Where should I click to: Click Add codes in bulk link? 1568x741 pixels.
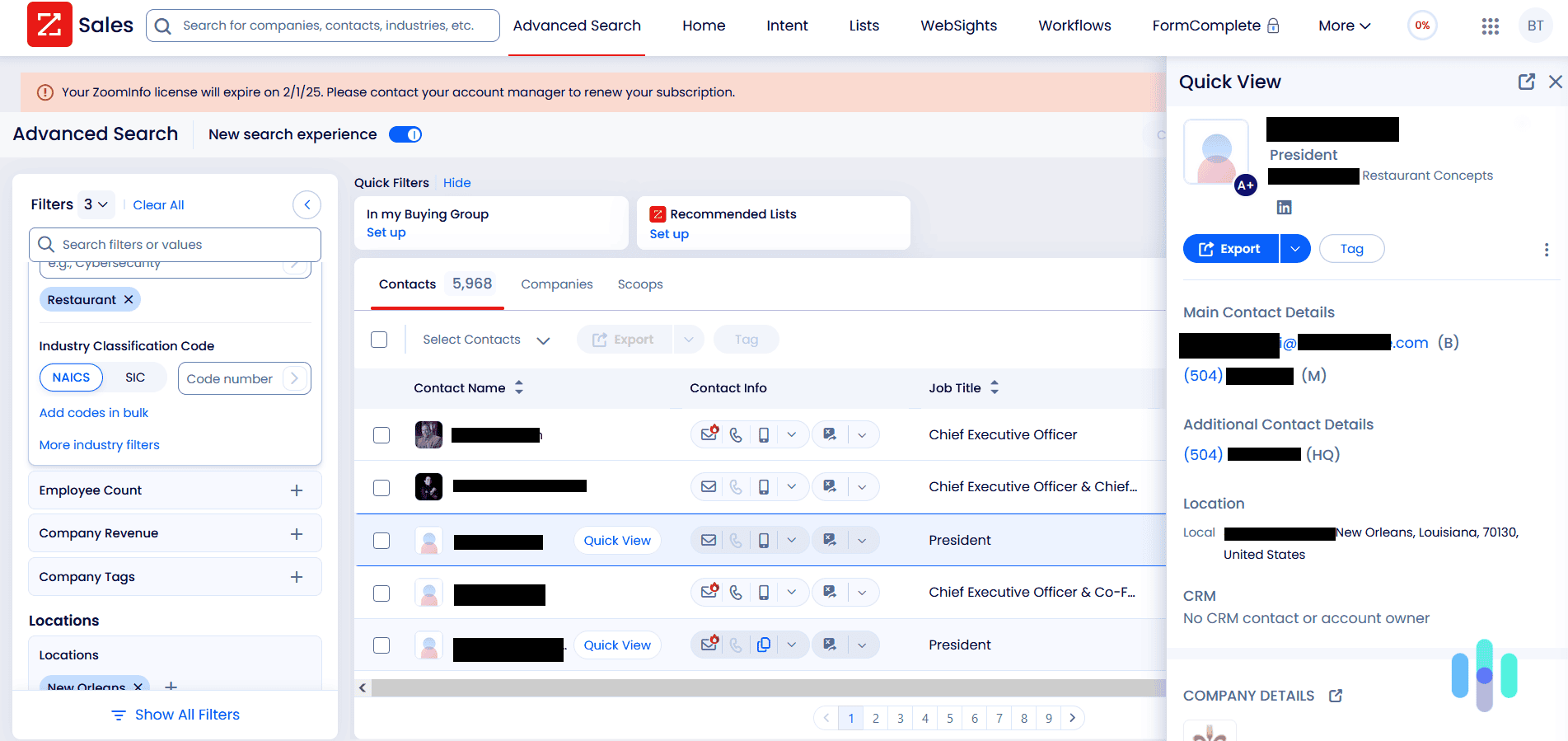pos(94,413)
